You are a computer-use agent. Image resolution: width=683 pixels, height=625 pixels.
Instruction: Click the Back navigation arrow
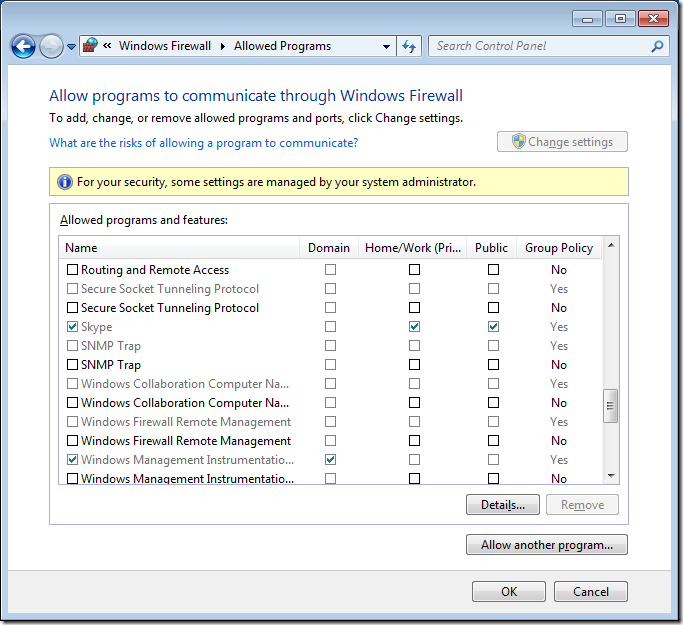pos(23,46)
